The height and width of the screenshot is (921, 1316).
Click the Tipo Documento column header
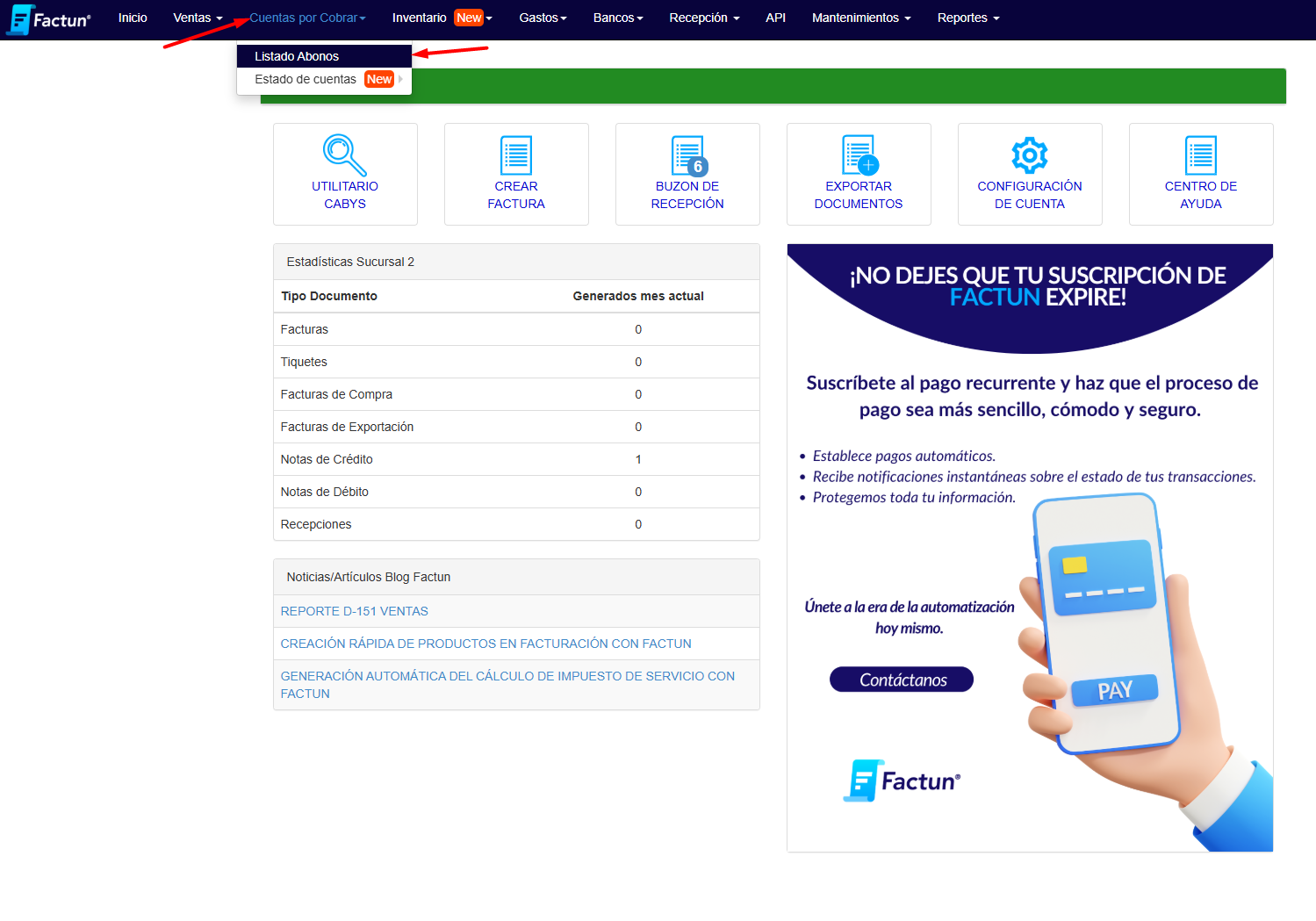click(x=329, y=296)
